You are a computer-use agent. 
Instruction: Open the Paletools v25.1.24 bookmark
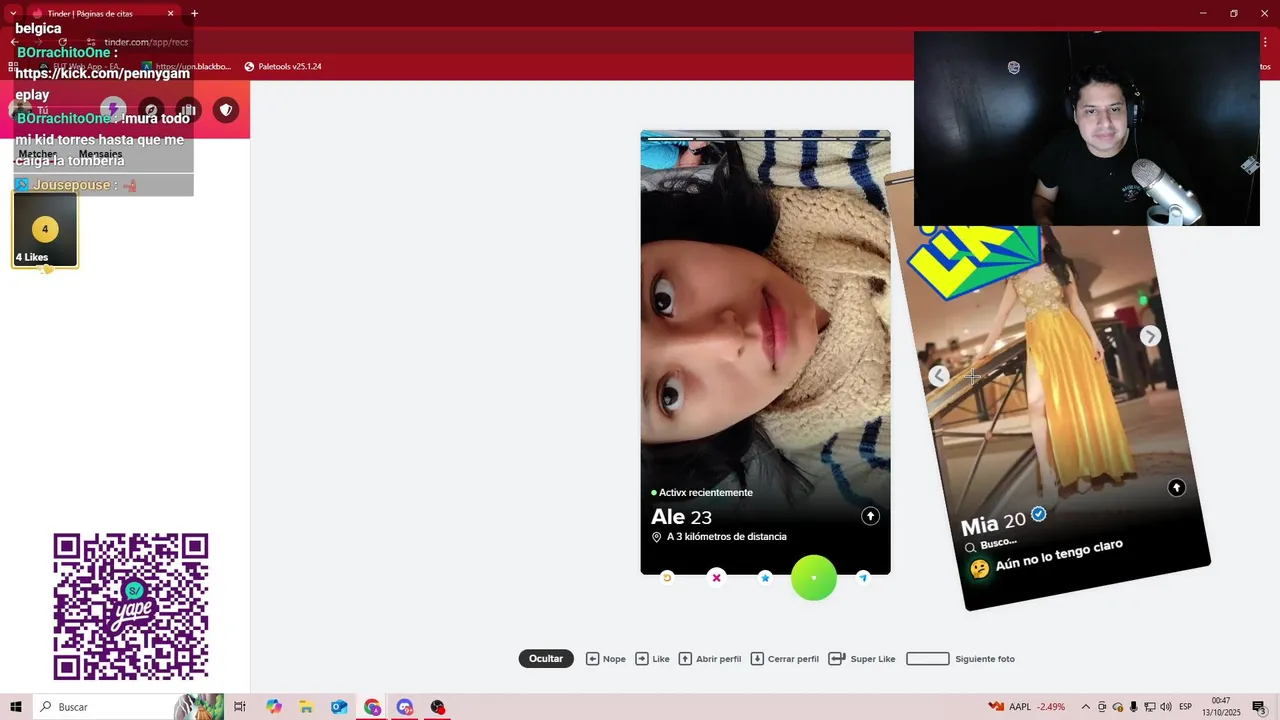[283, 66]
